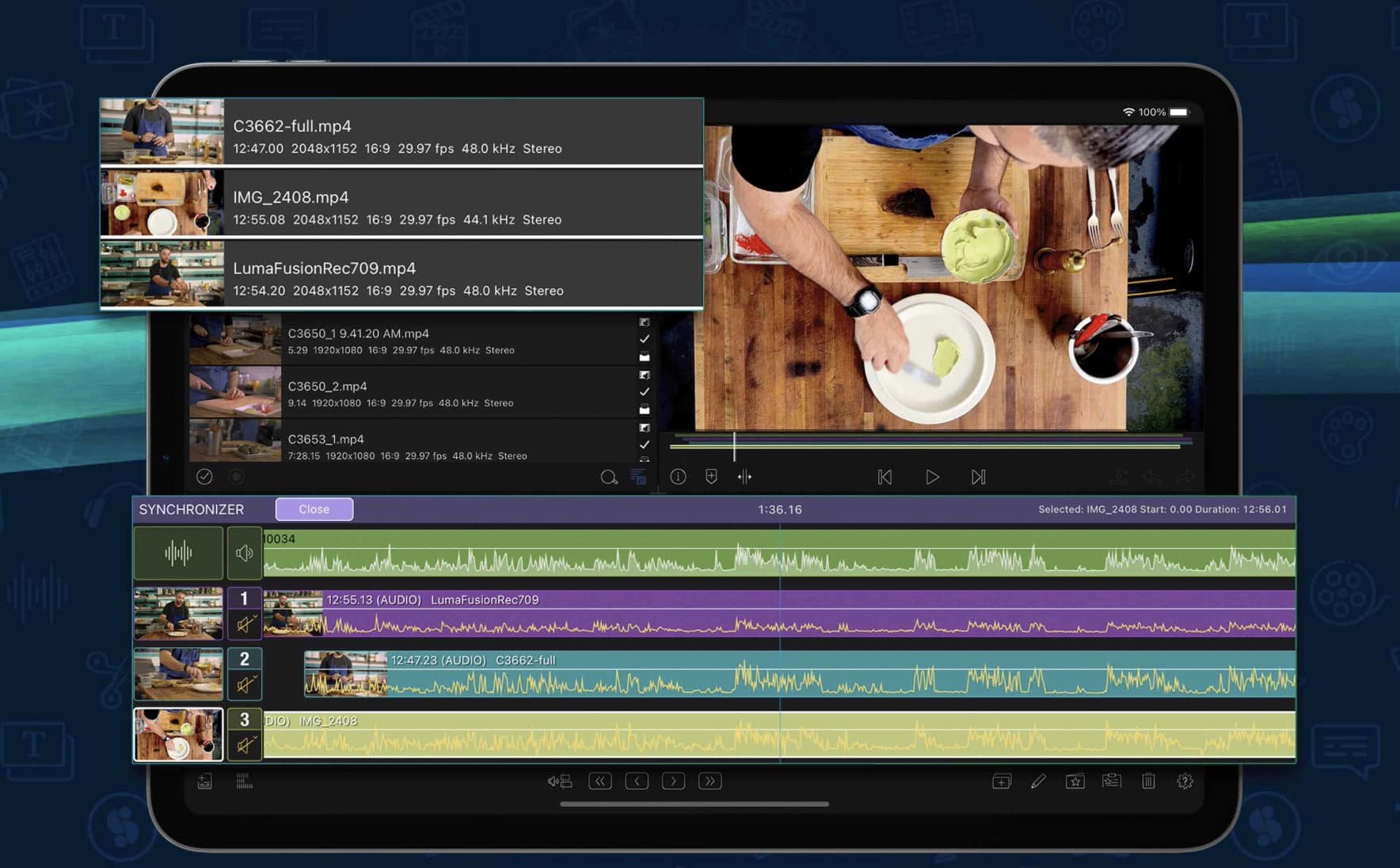
Task: Open add media to timeline icon at bottom left
Action: click(204, 782)
